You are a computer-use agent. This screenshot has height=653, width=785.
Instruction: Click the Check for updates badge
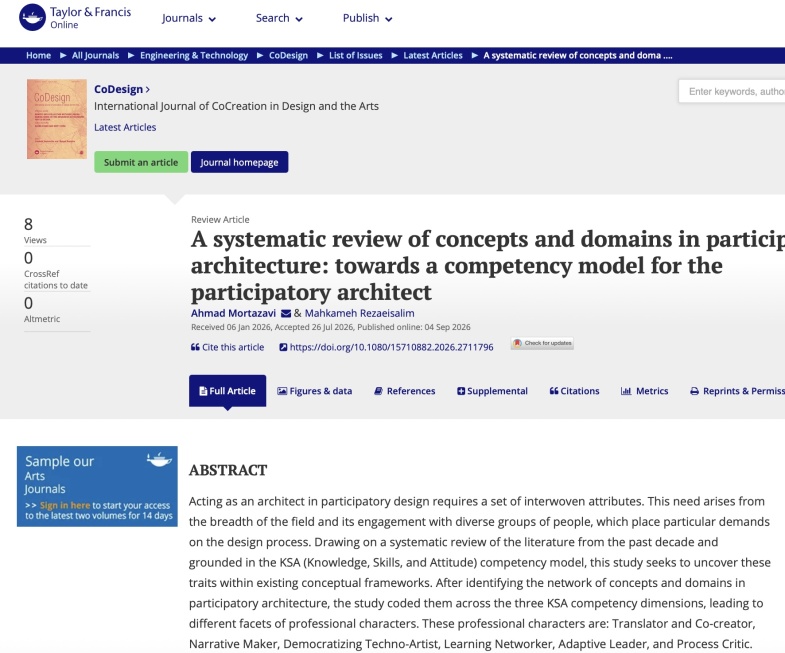[x=542, y=344]
